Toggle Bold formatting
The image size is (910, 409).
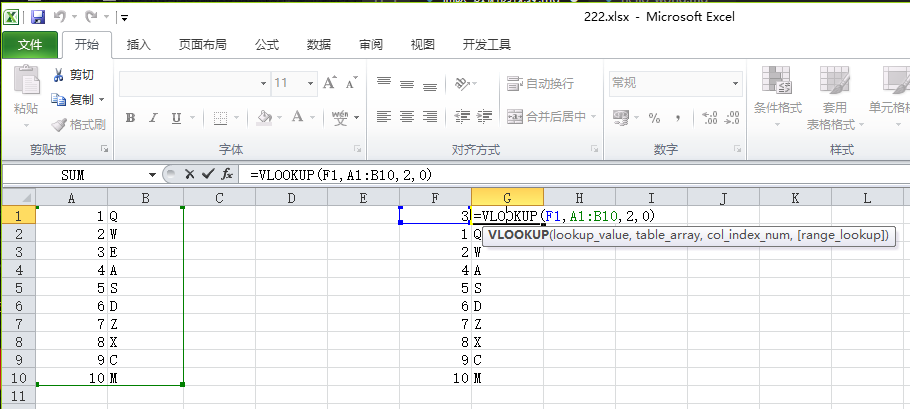[130, 117]
